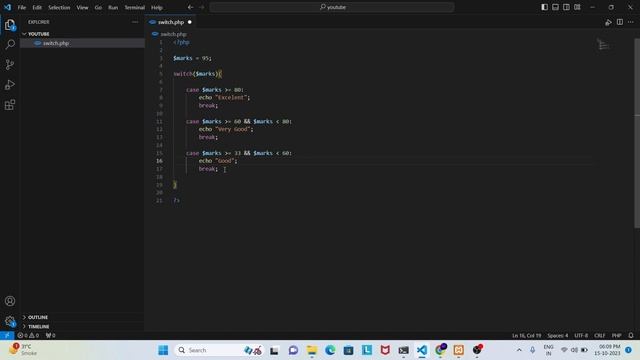Switch to the switch.php editor tab

point(171,22)
